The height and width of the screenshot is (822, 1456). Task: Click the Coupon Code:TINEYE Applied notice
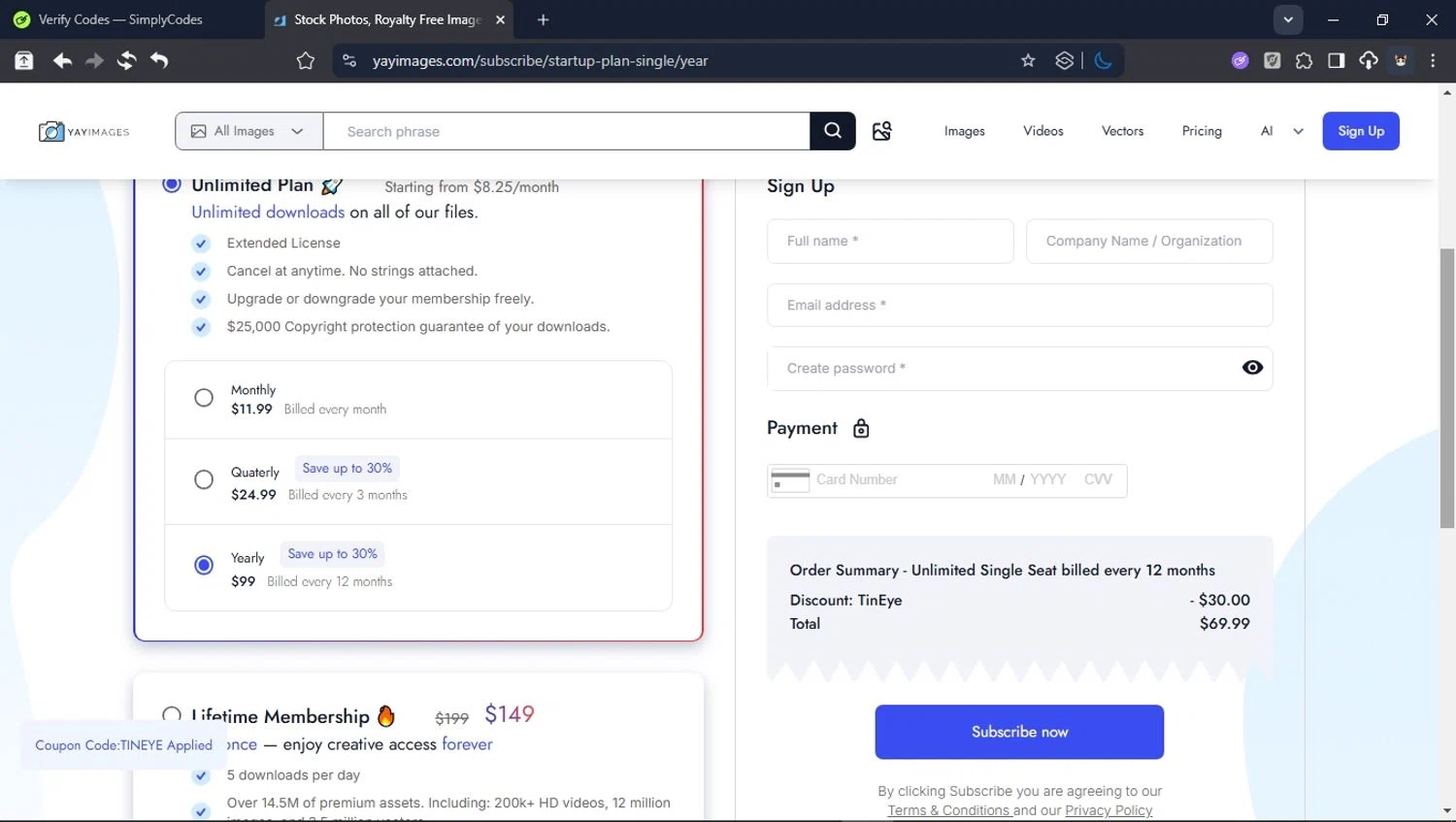tap(123, 745)
